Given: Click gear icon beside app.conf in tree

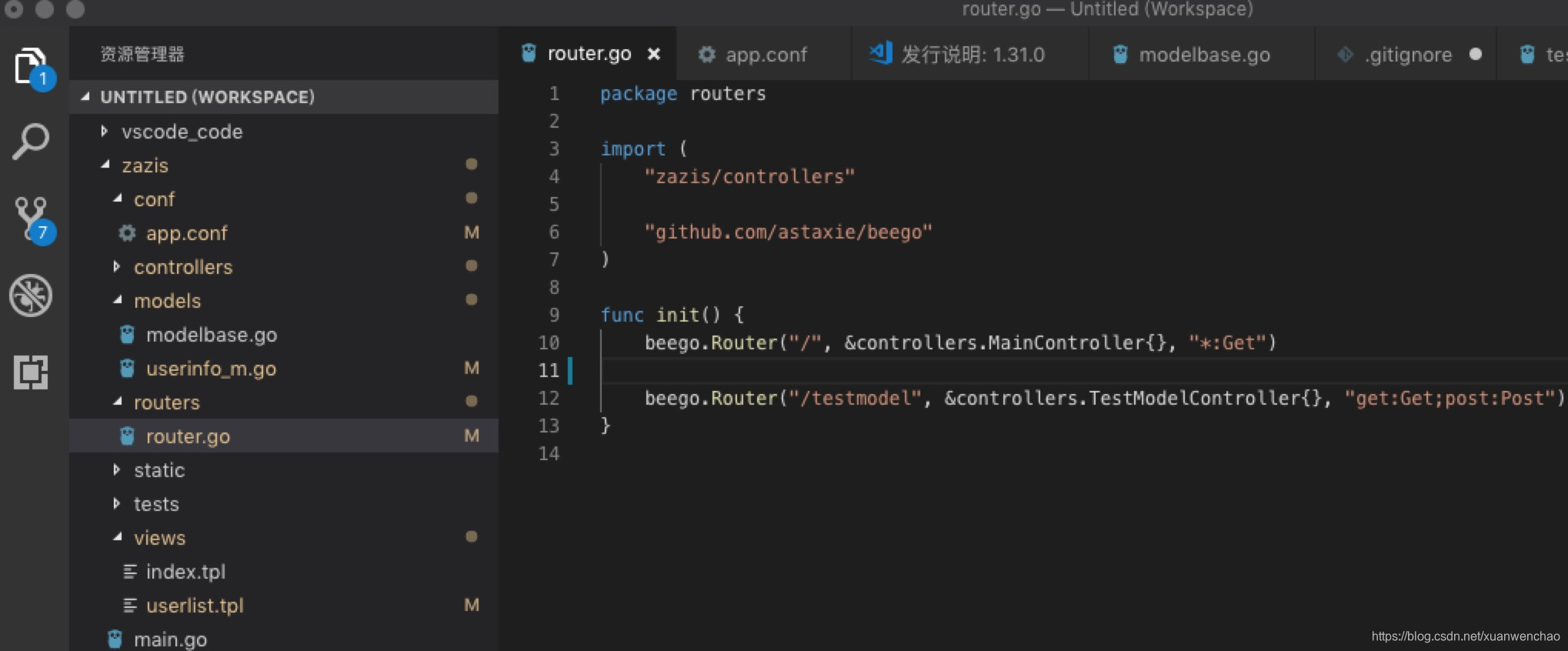Looking at the screenshot, I should [127, 232].
